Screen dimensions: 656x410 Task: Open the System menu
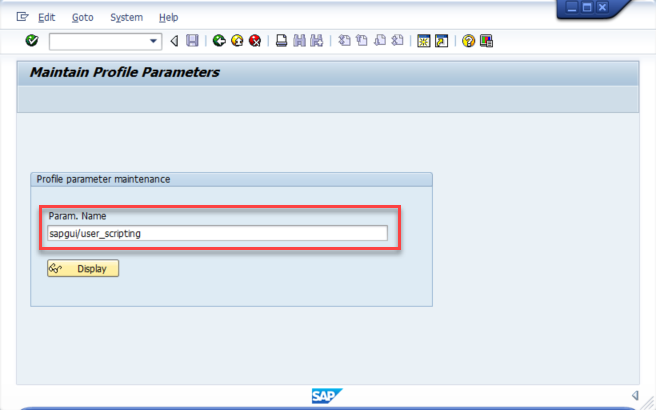126,17
